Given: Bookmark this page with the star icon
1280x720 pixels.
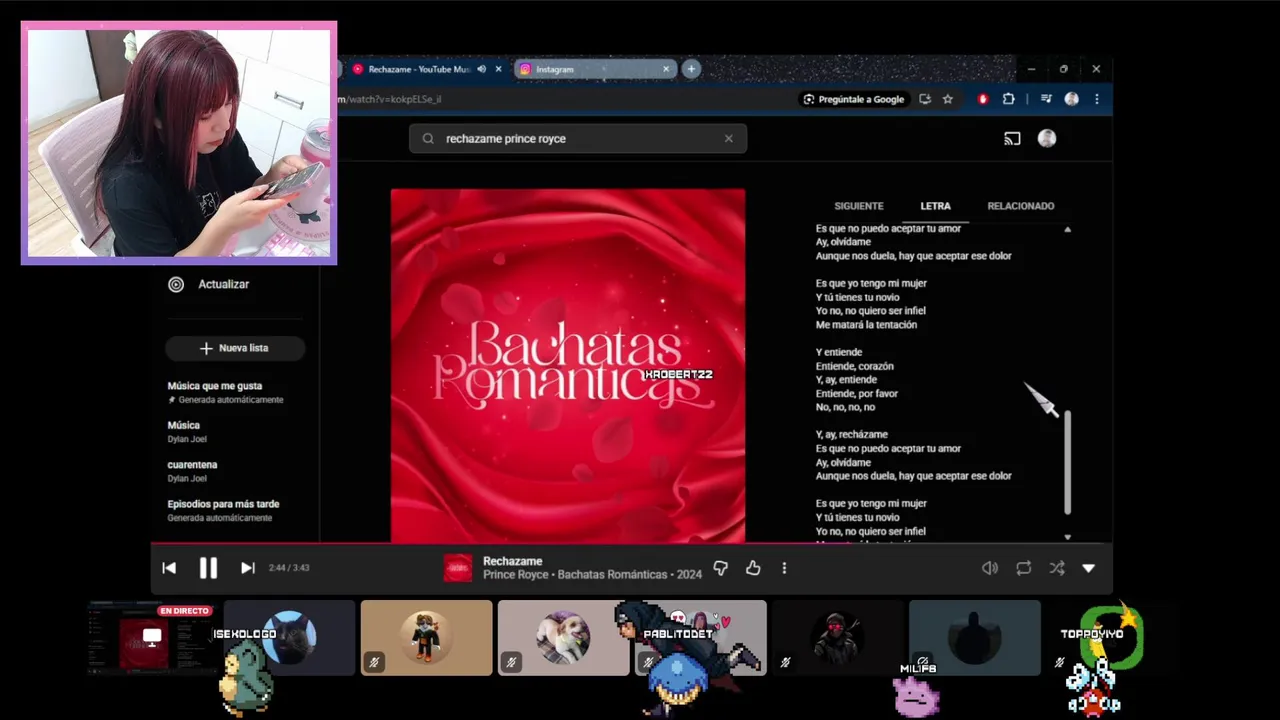Looking at the screenshot, I should (948, 99).
